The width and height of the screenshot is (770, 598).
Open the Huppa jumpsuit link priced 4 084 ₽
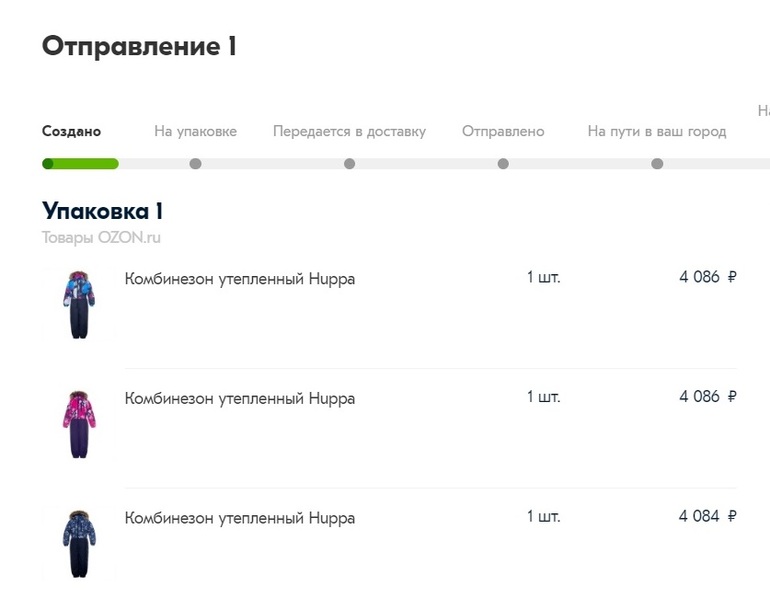click(240, 518)
